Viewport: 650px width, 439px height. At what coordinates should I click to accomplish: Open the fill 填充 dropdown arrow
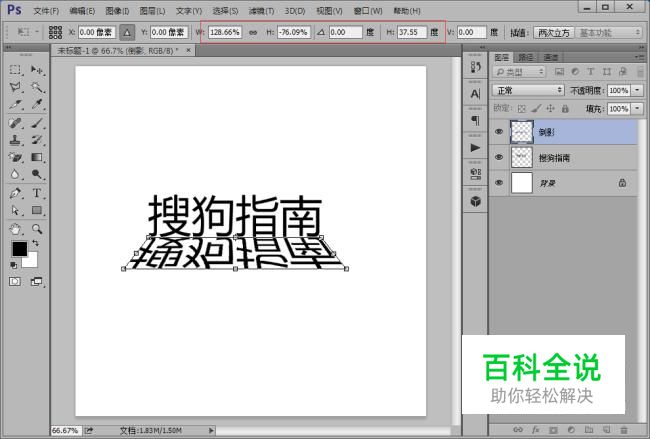[x=637, y=109]
